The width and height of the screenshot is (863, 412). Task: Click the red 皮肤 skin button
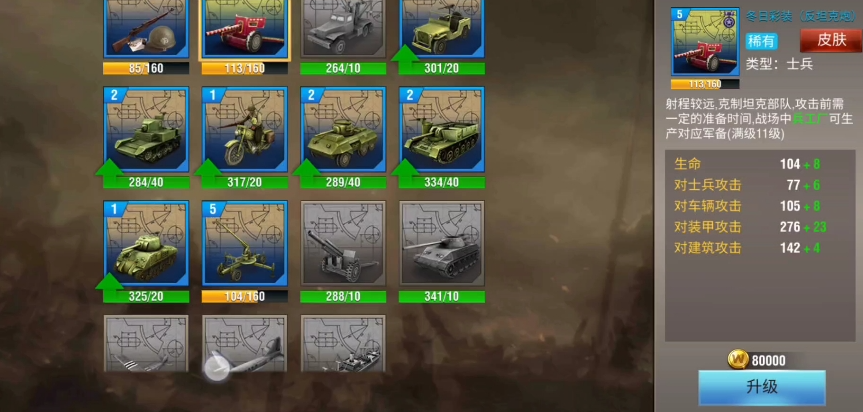[x=831, y=40]
